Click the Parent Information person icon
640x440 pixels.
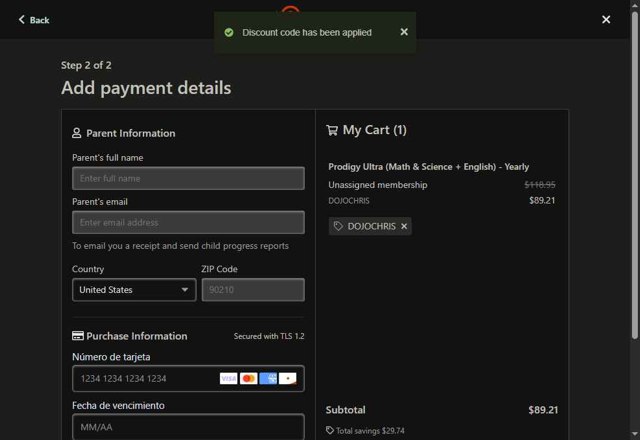point(76,133)
